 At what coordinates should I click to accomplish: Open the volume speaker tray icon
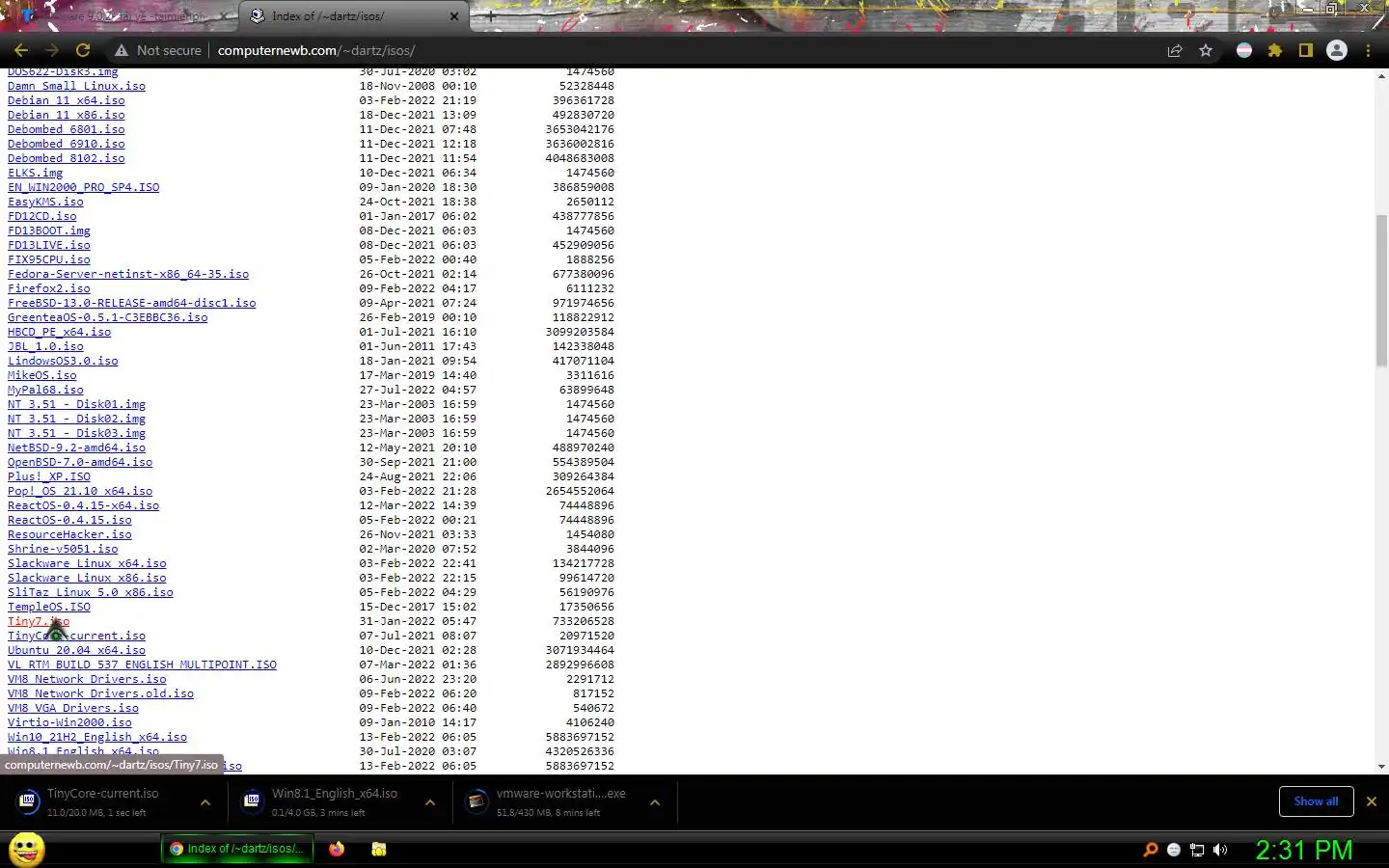(x=1220, y=850)
